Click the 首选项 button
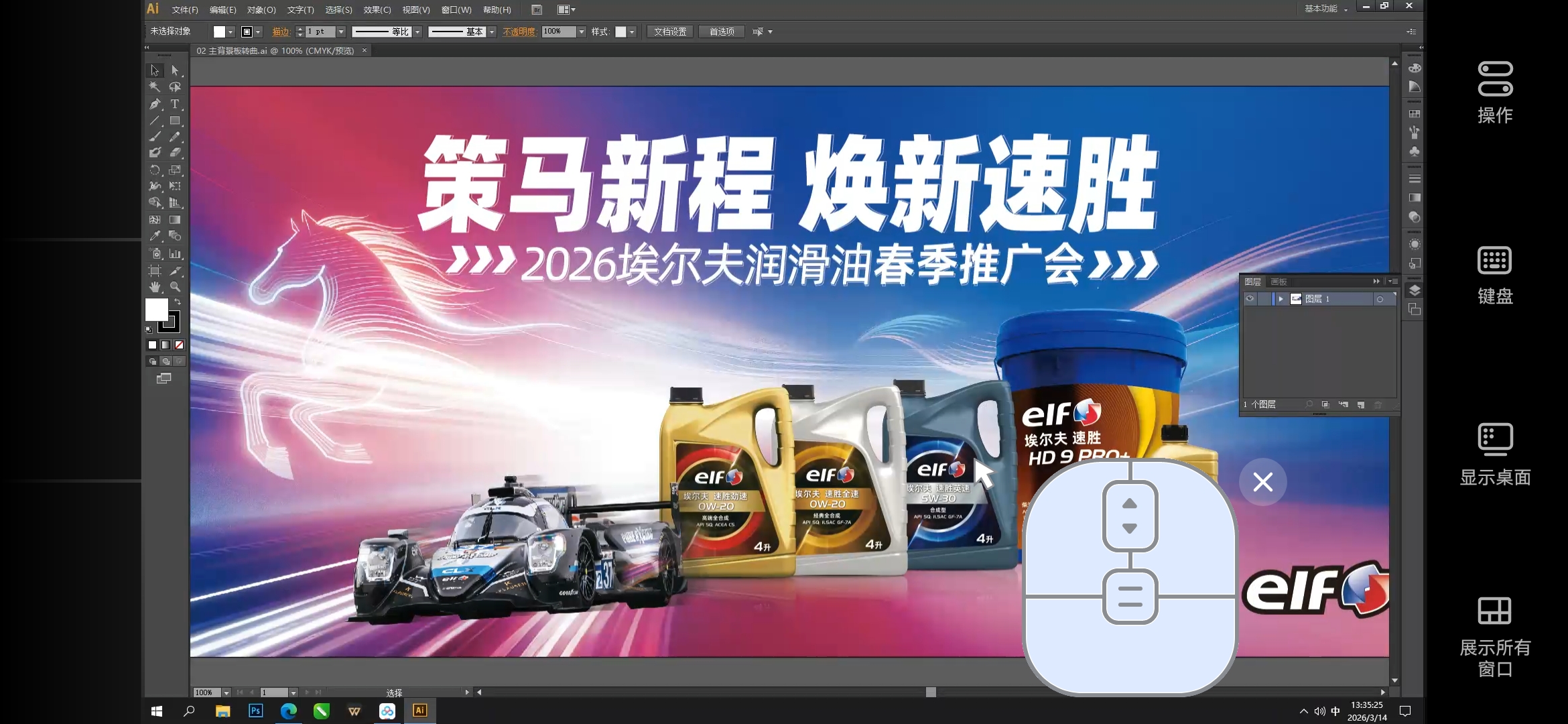Viewport: 1568px width, 724px height. (x=722, y=32)
